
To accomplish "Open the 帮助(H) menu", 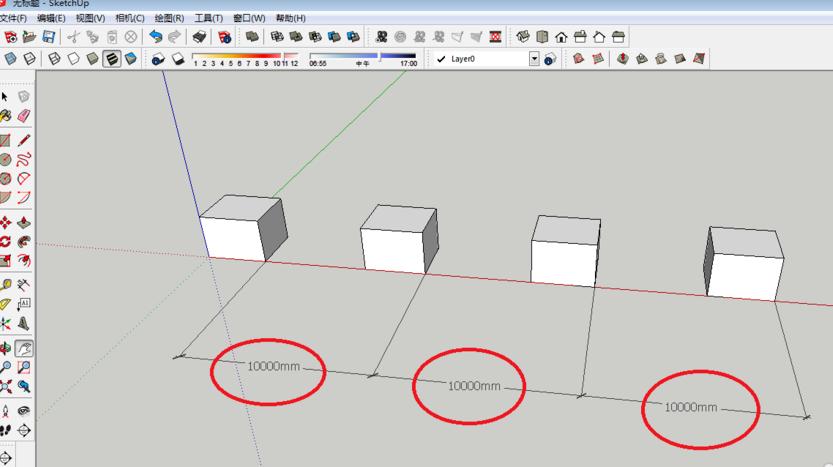I will click(290, 18).
